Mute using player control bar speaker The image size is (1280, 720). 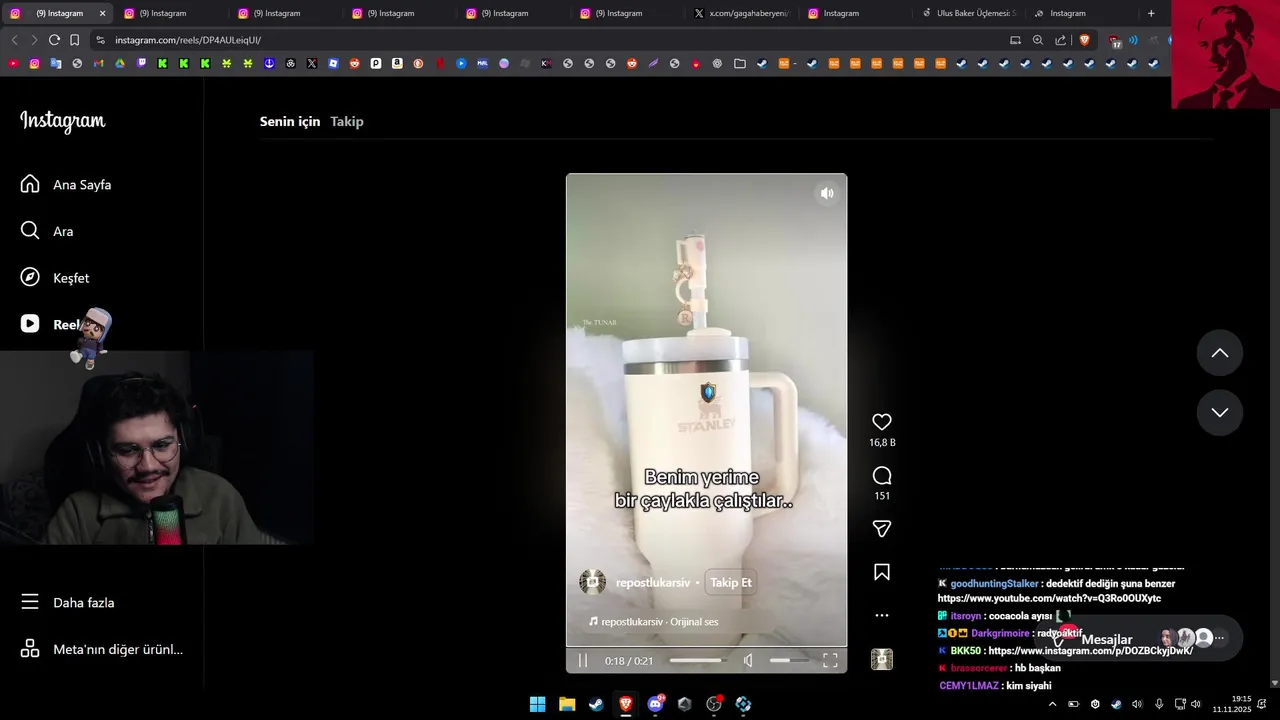tap(748, 661)
